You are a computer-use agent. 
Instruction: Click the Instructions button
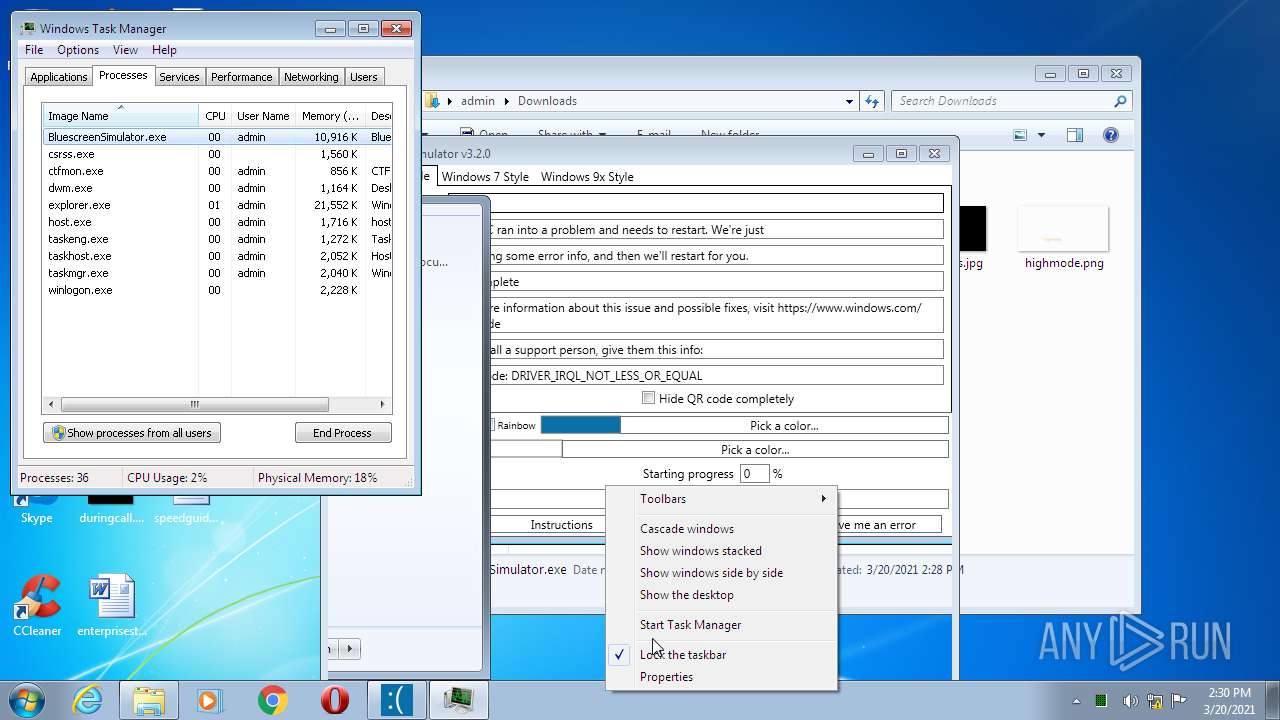pyautogui.click(x=561, y=525)
